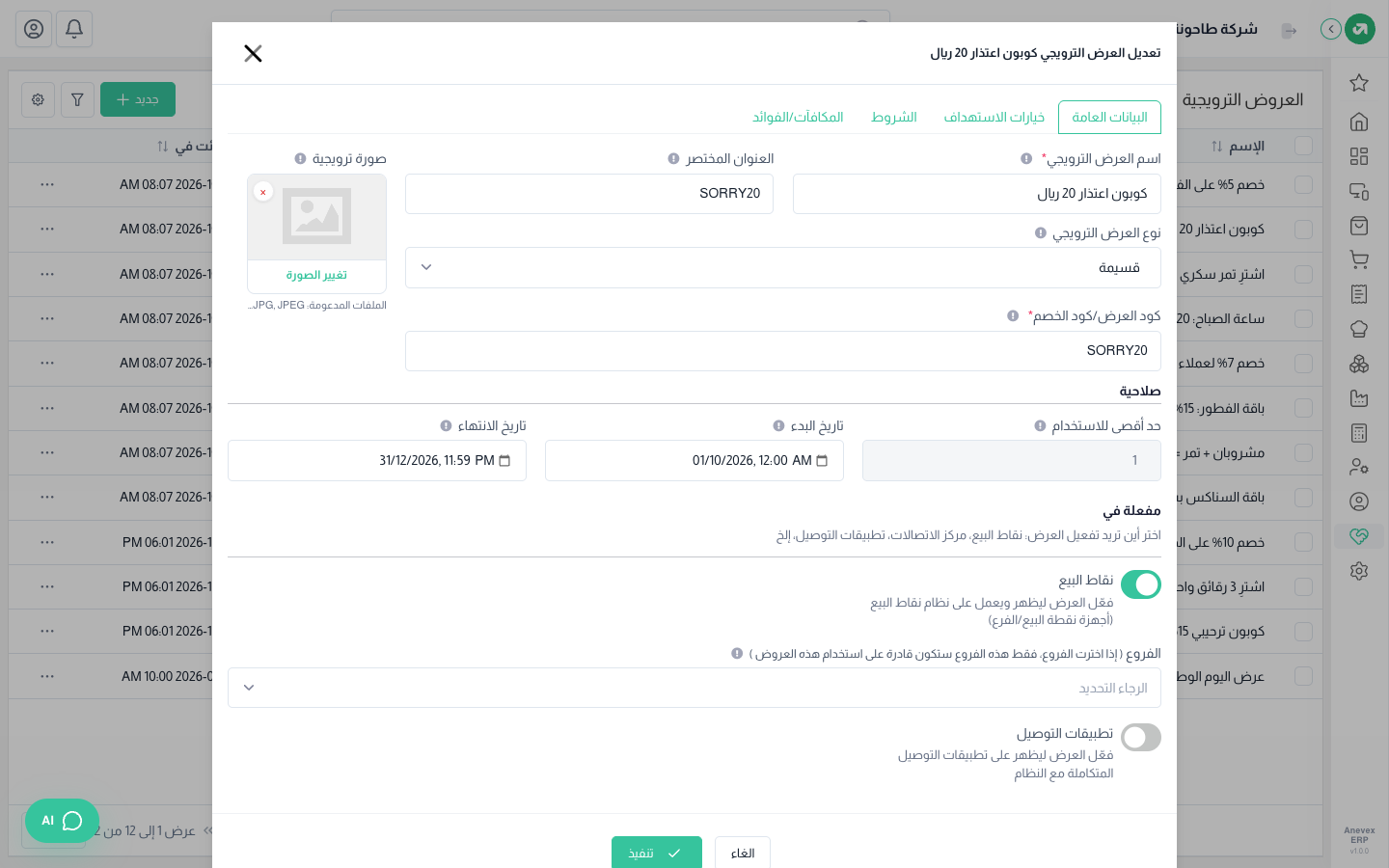Close the edit promotion dialog

(253, 53)
